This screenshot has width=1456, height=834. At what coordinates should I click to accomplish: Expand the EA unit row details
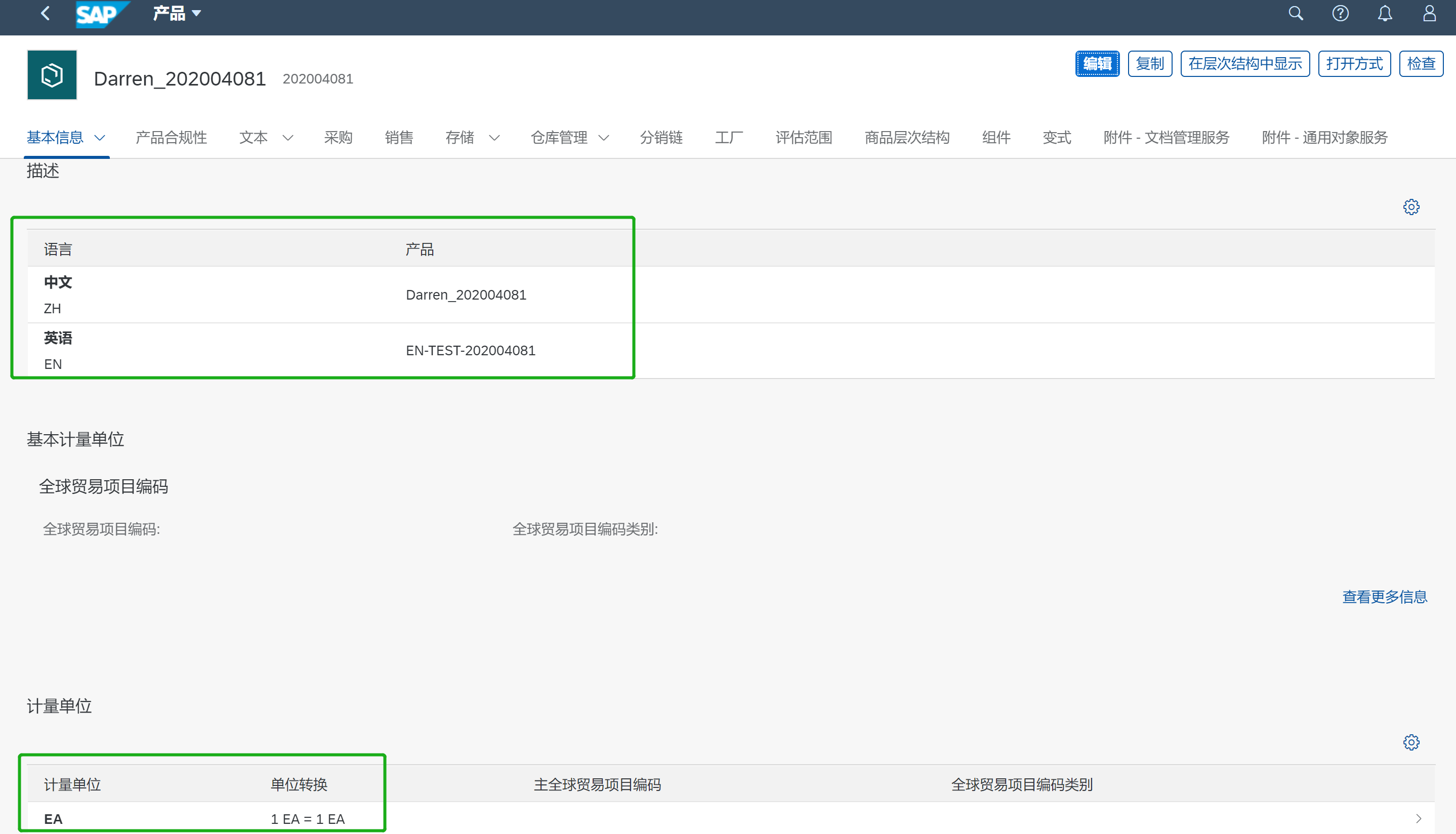click(1418, 818)
